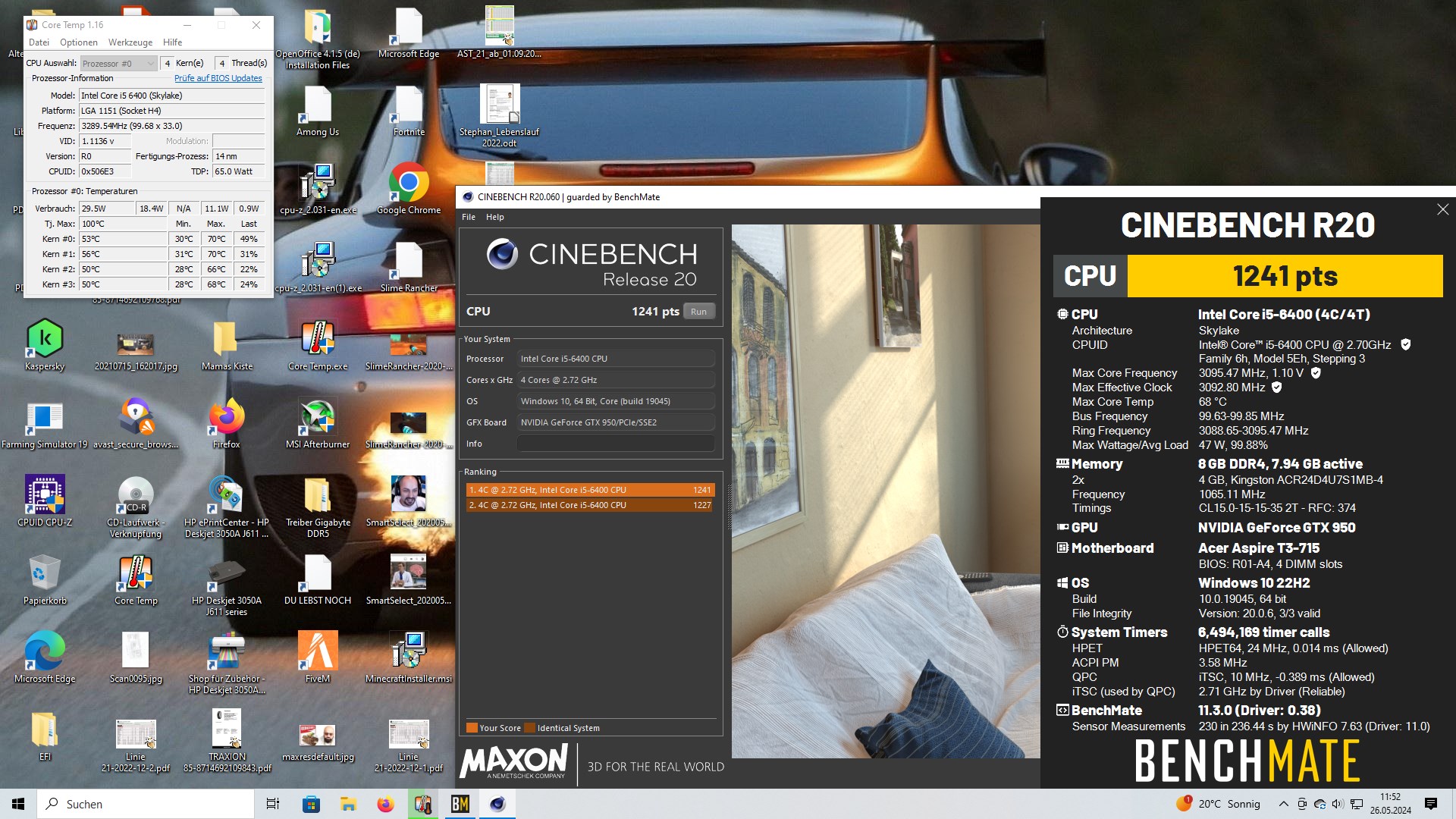Click the Cinebench Info input field
Screen dimensions: 1456x819
616,444
